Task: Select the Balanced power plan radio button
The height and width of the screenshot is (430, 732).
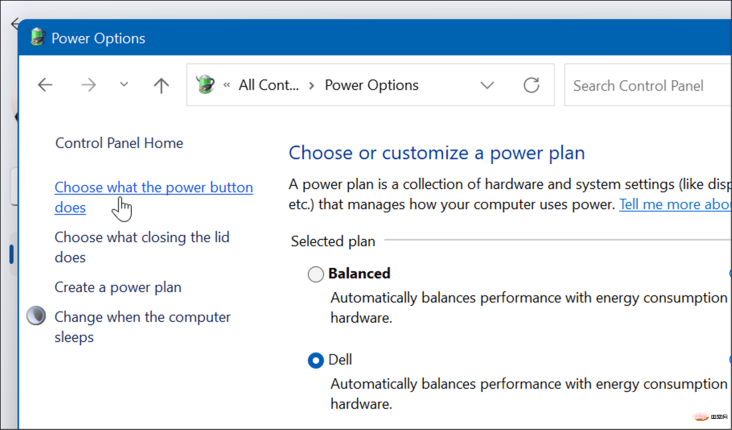Action: [316, 274]
